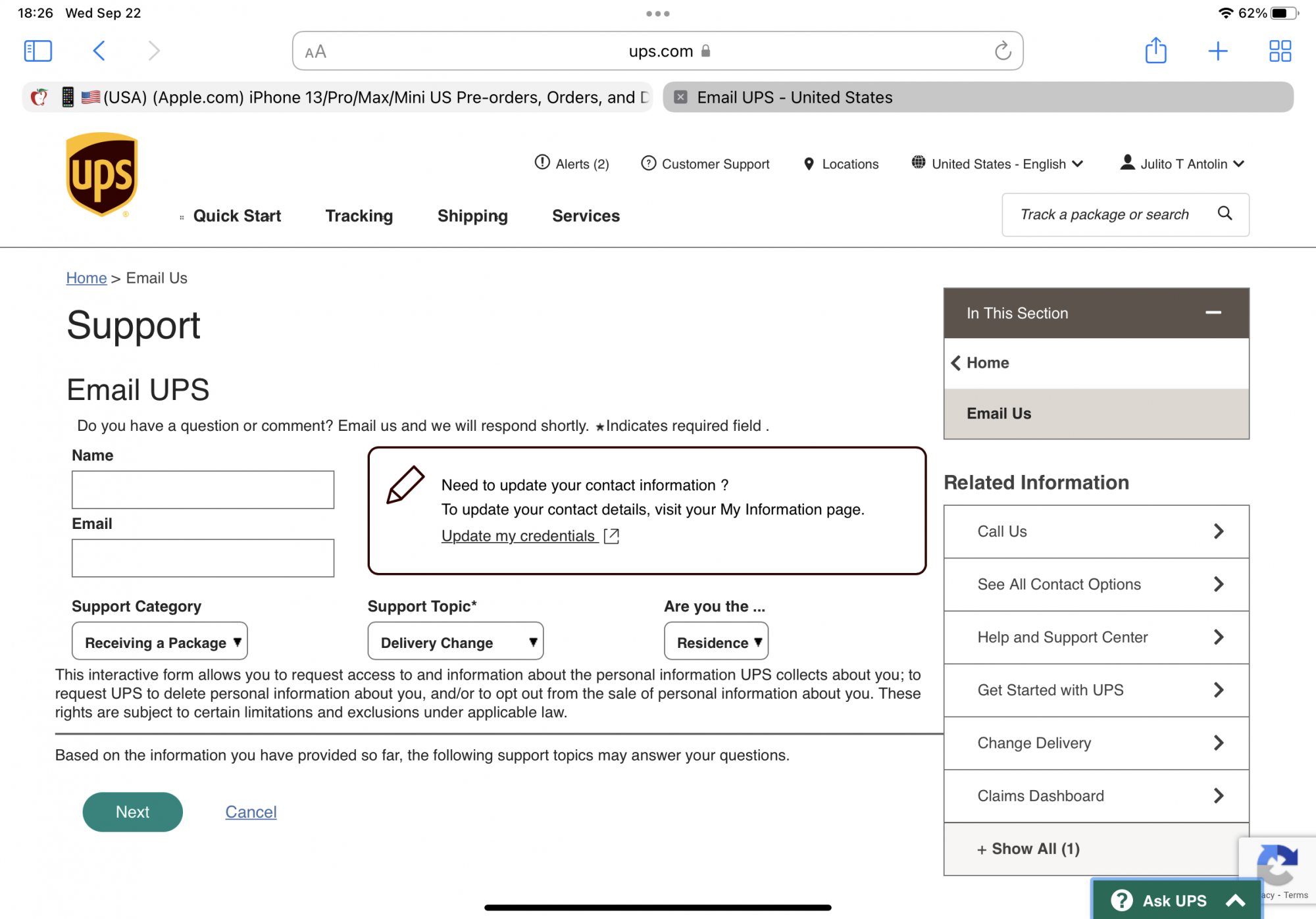Expand the United States - English selector
The height and width of the screenshot is (919, 1316).
coord(997,163)
